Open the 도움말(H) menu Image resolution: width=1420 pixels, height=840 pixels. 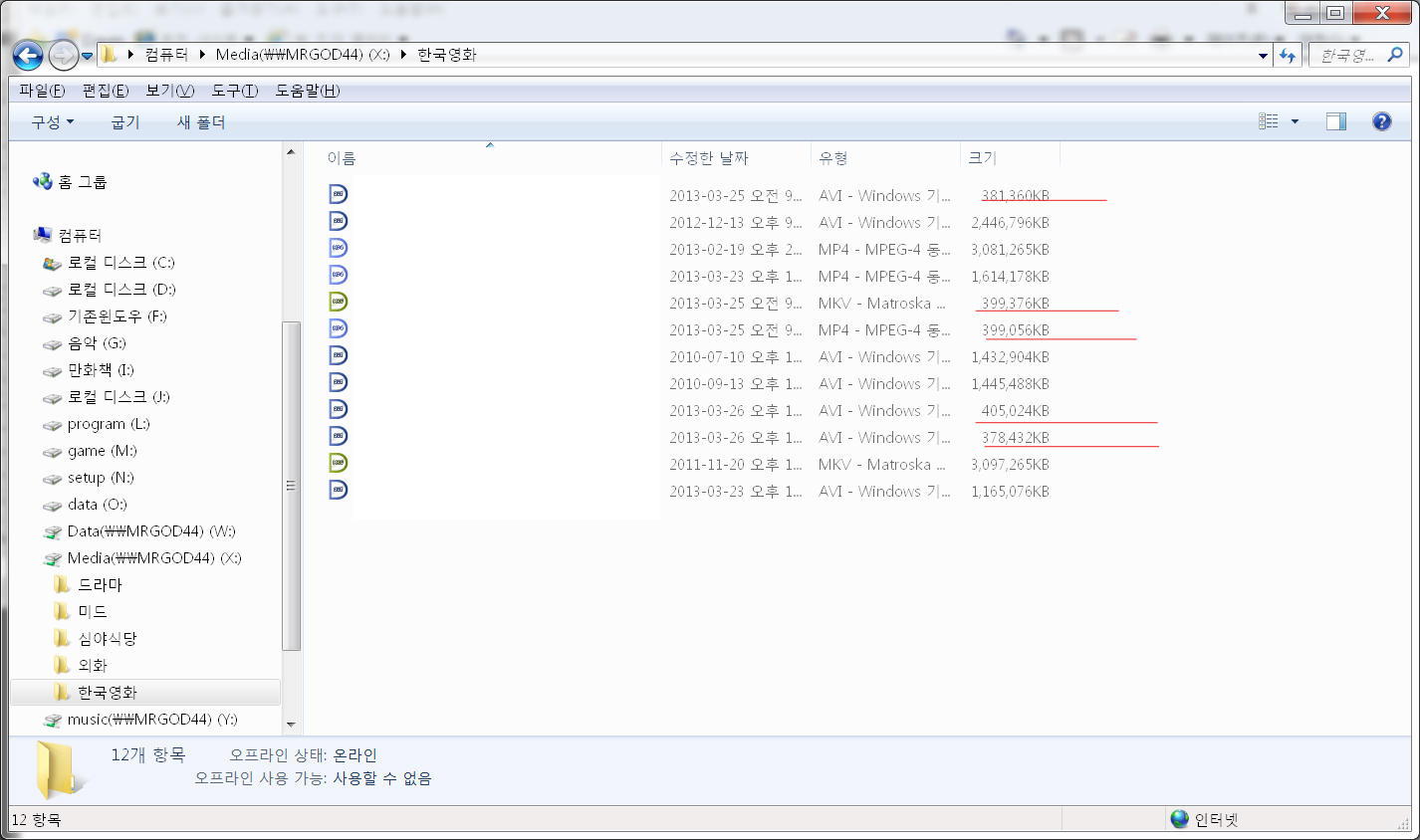(x=308, y=91)
